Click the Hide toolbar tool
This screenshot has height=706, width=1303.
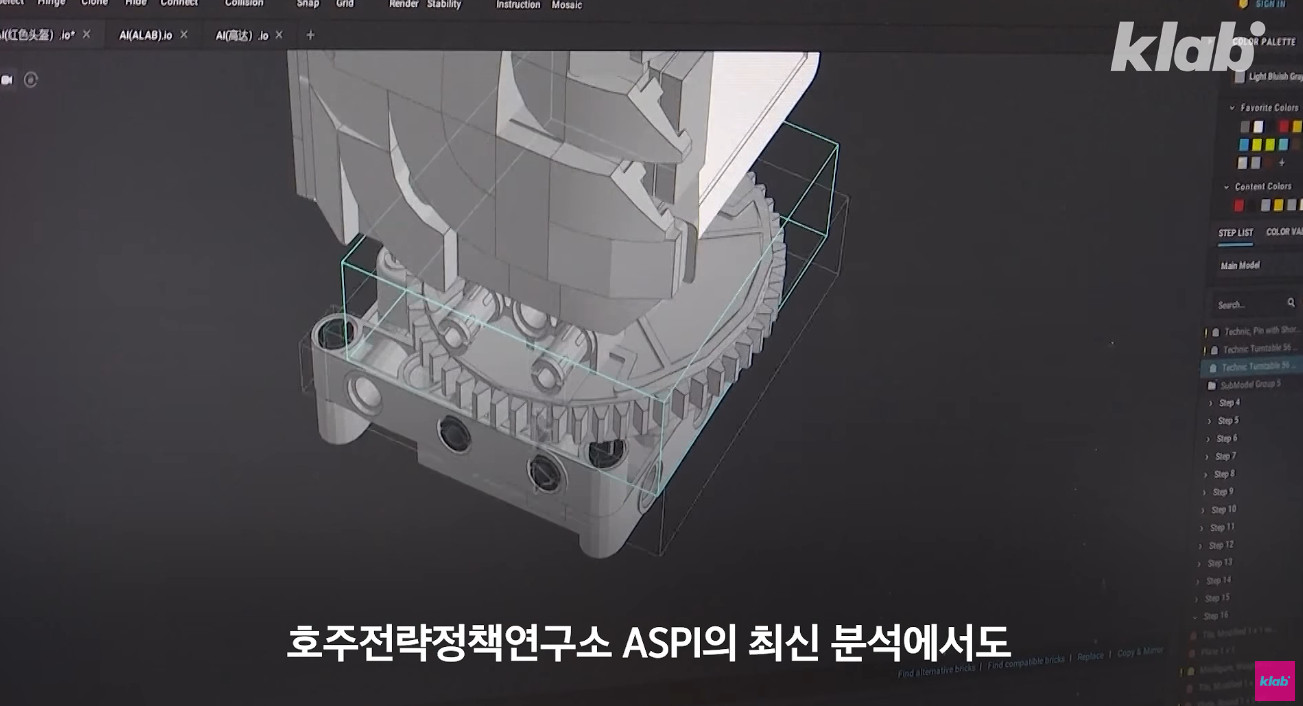(136, 3)
